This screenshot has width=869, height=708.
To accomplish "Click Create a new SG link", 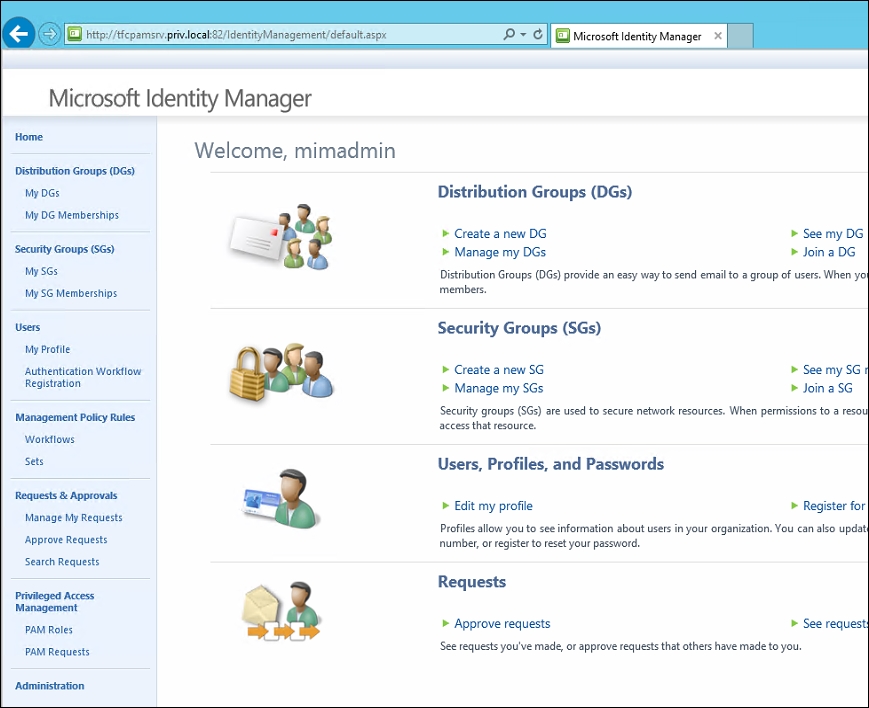I will pyautogui.click(x=499, y=370).
